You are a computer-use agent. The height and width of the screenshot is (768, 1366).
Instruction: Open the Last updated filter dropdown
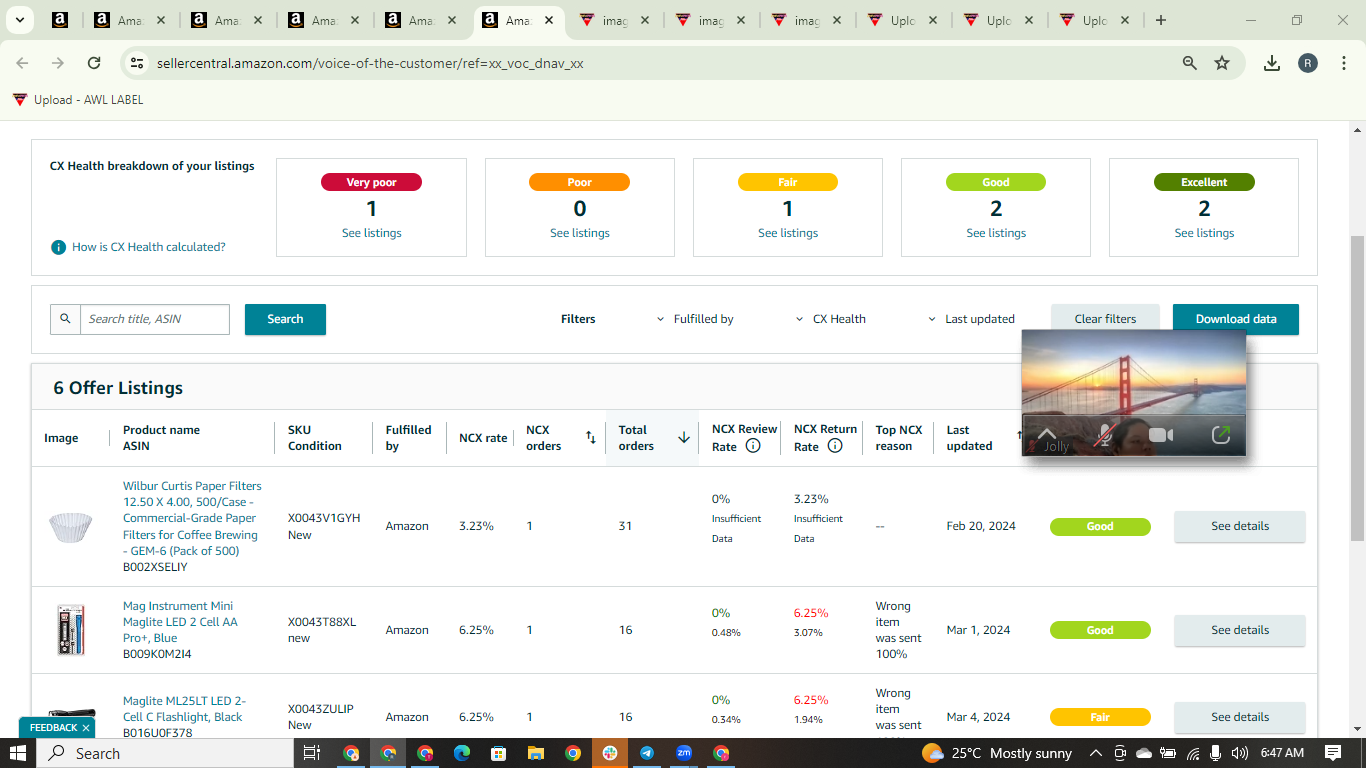tap(971, 319)
